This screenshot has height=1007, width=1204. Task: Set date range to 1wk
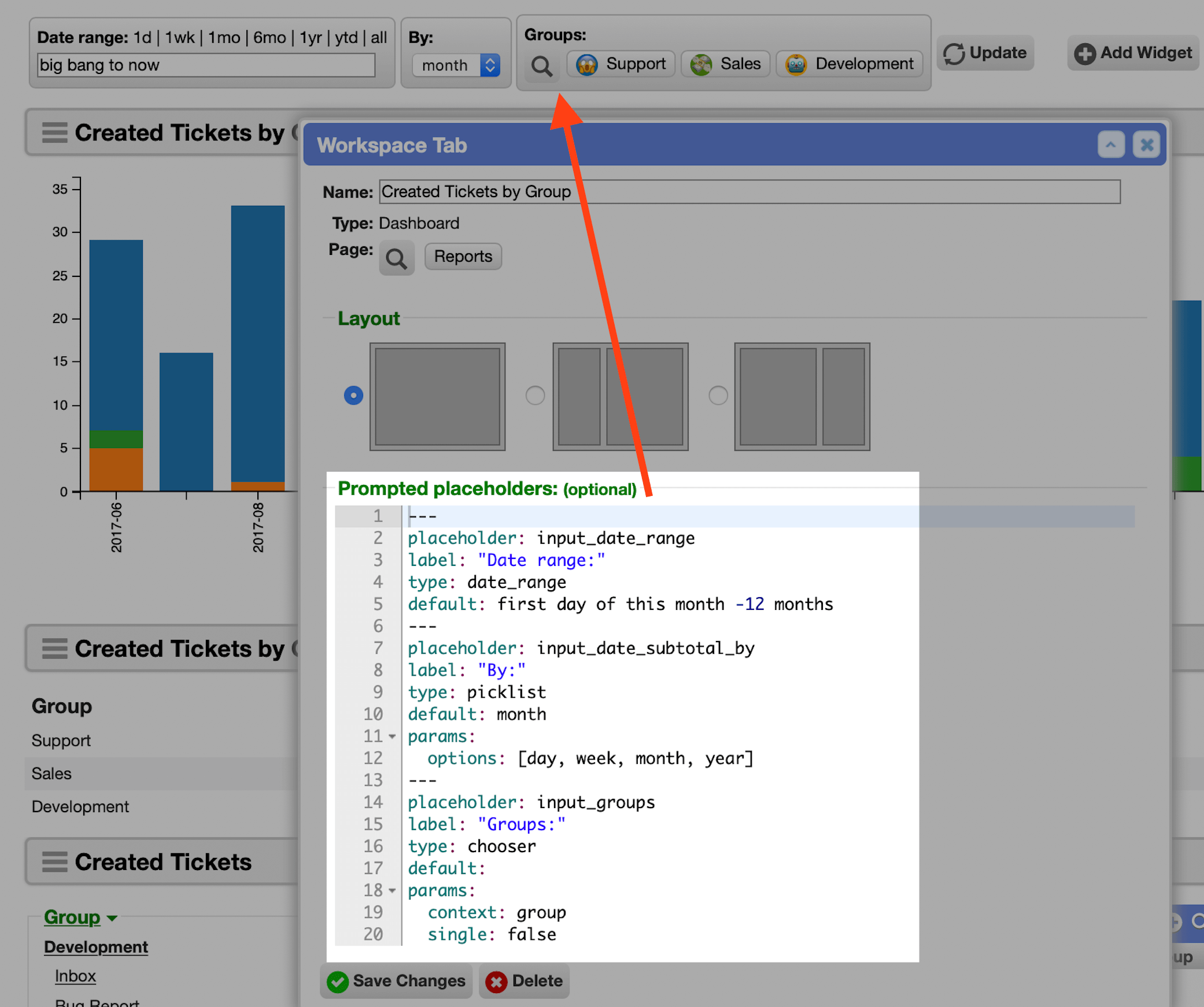(180, 38)
